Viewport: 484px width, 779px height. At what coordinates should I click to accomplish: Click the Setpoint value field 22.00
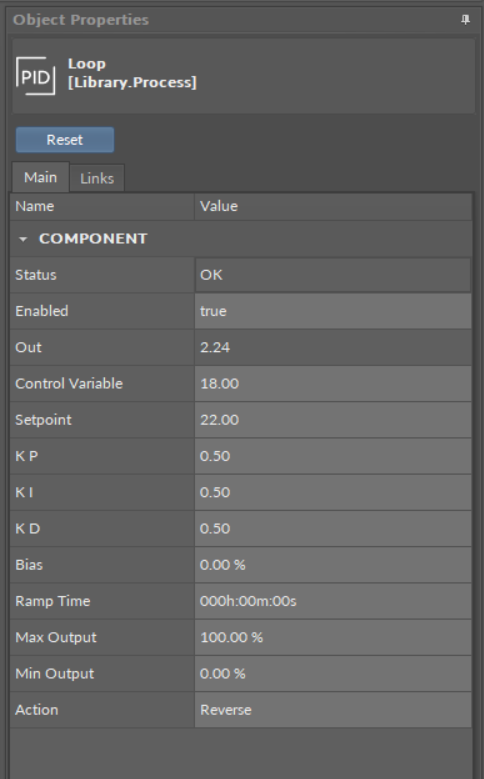click(x=333, y=420)
